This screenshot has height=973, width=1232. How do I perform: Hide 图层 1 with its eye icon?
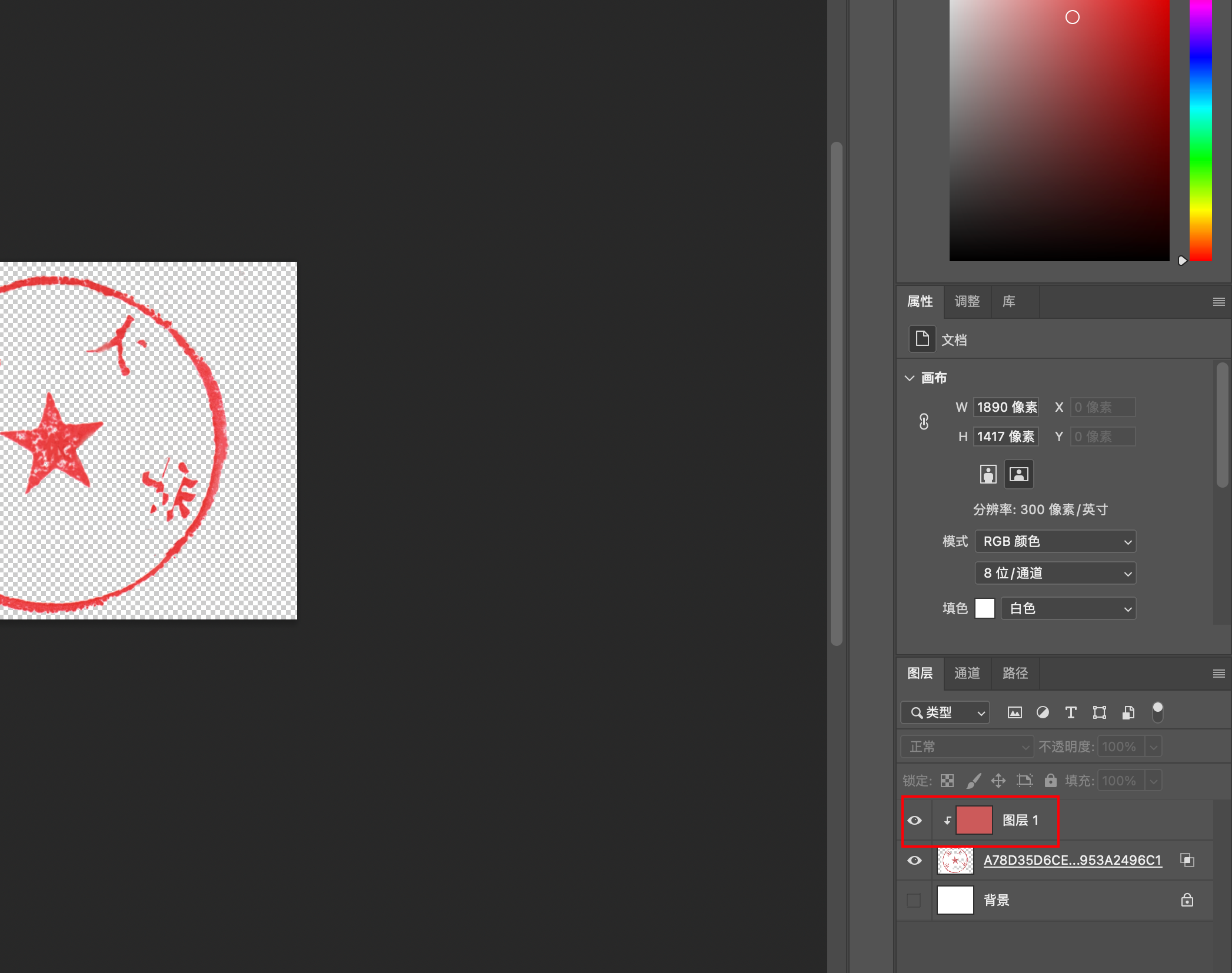[914, 820]
